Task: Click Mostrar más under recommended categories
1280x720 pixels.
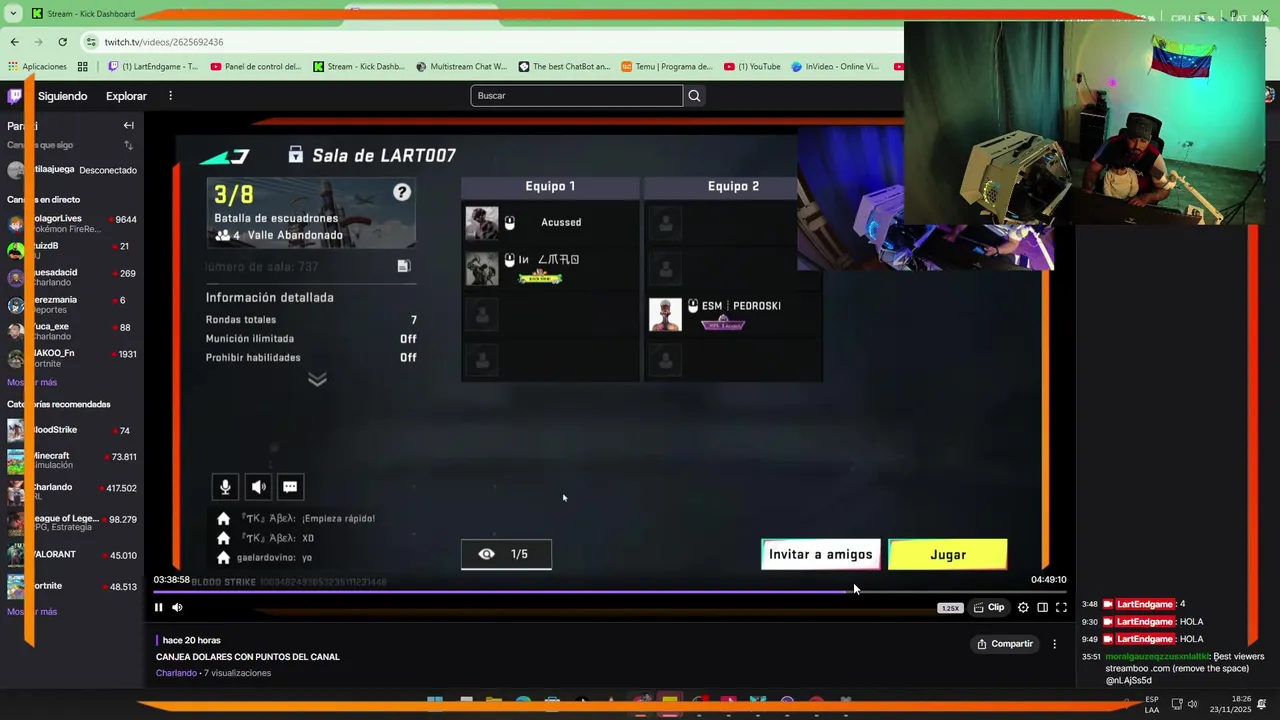Action: (32, 611)
